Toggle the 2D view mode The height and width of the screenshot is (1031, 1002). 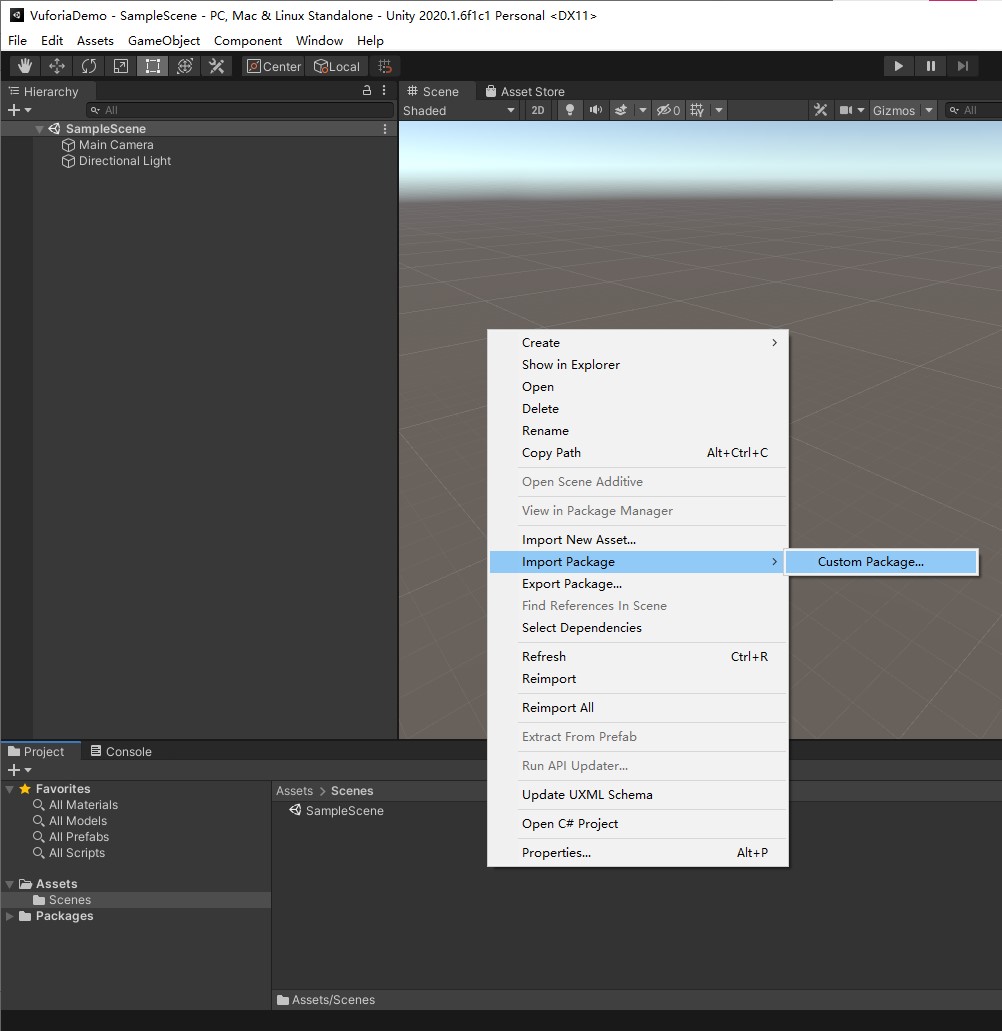point(537,110)
